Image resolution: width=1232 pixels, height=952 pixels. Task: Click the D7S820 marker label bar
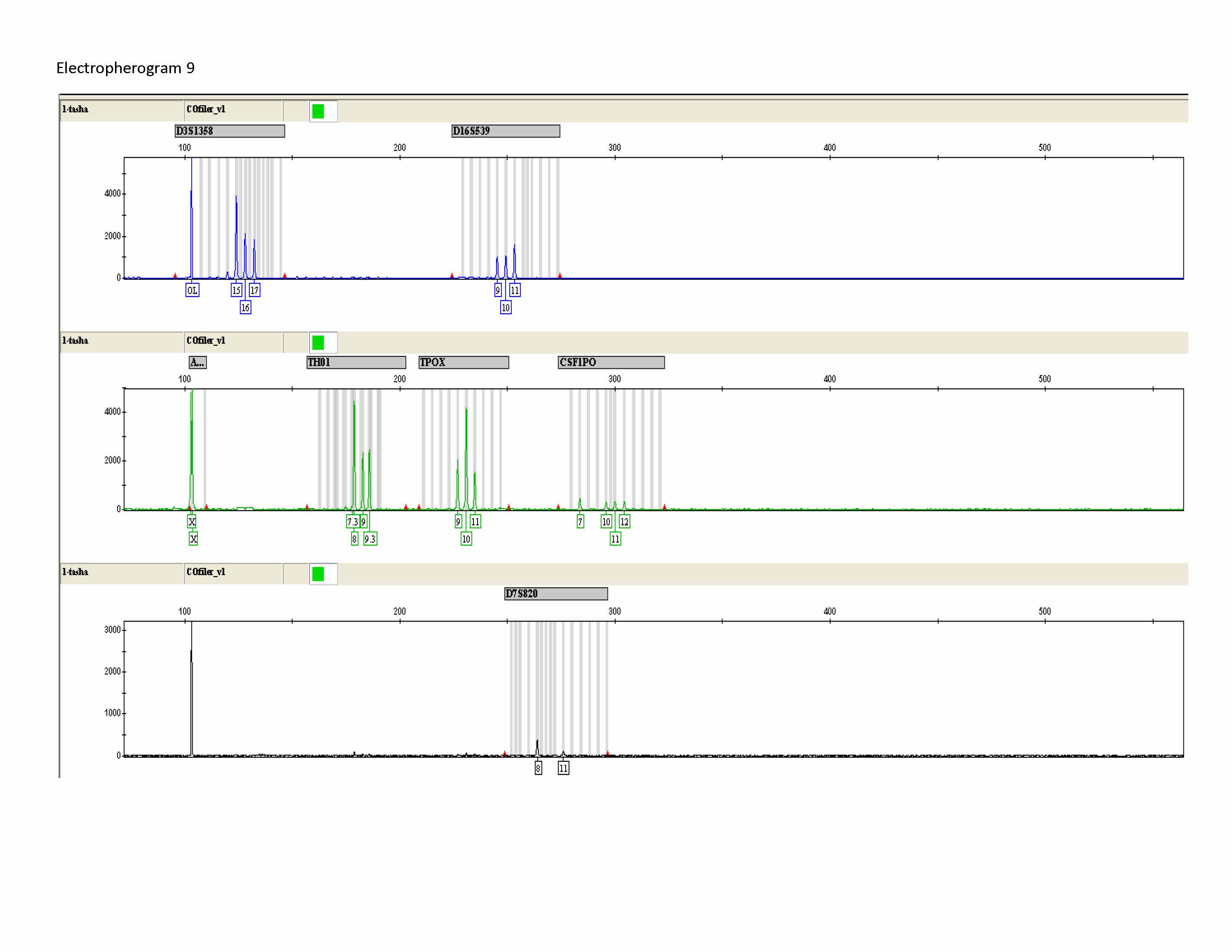pos(556,593)
